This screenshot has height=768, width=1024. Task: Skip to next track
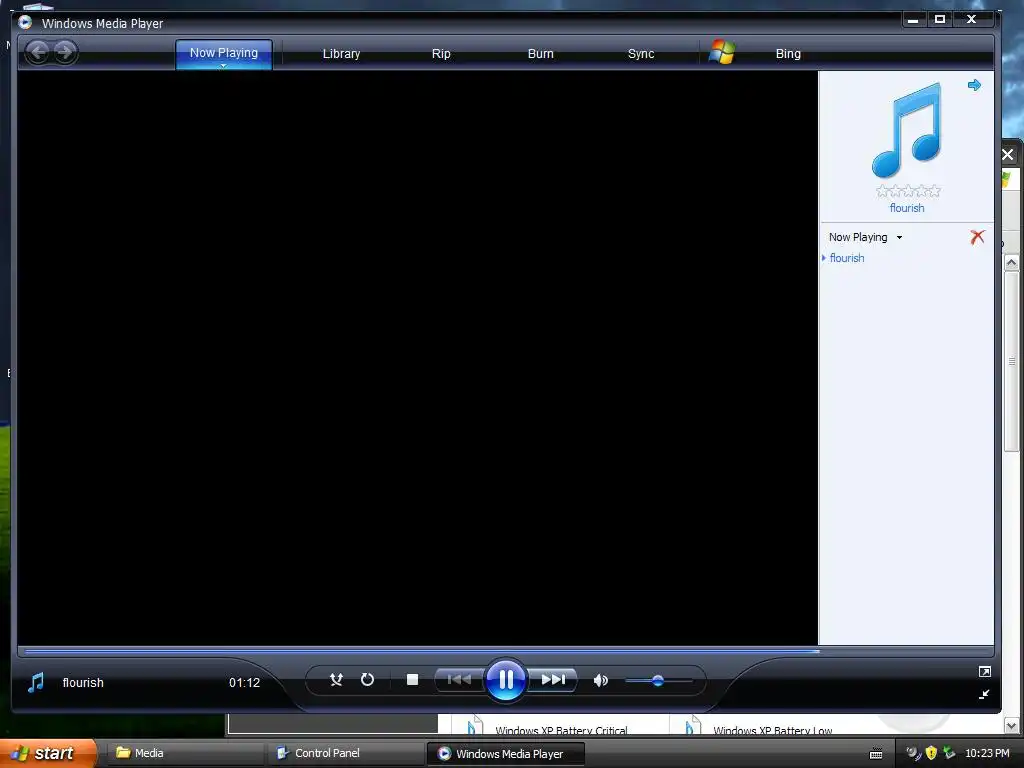pyautogui.click(x=552, y=680)
